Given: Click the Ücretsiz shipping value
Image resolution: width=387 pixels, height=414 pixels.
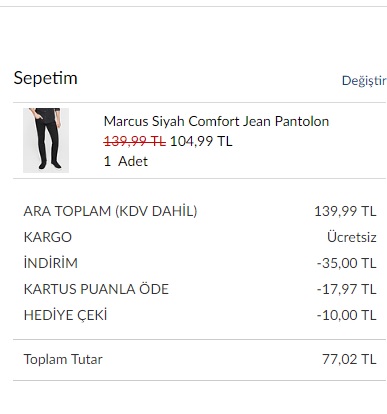Looking at the screenshot, I should tap(352, 237).
